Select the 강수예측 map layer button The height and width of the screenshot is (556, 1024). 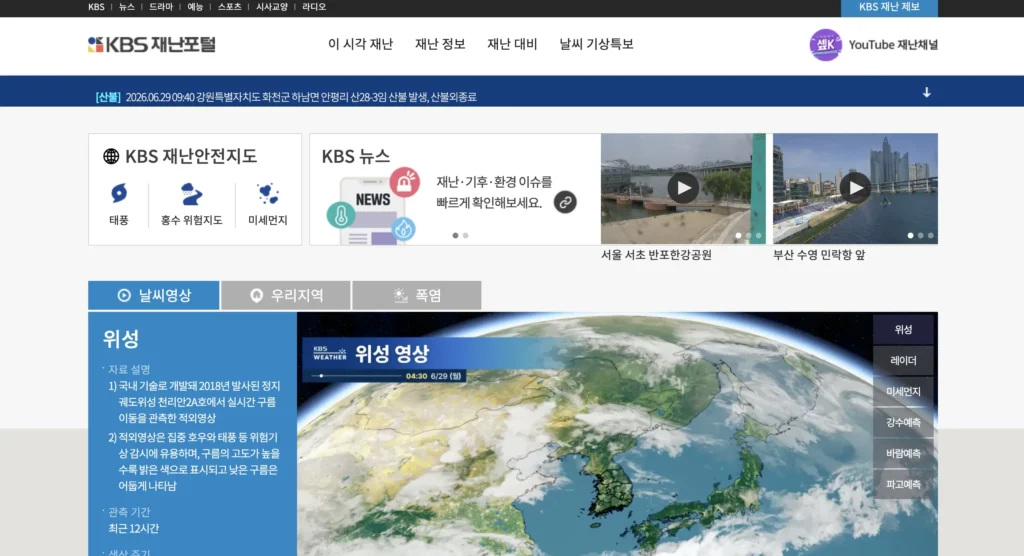(x=903, y=422)
